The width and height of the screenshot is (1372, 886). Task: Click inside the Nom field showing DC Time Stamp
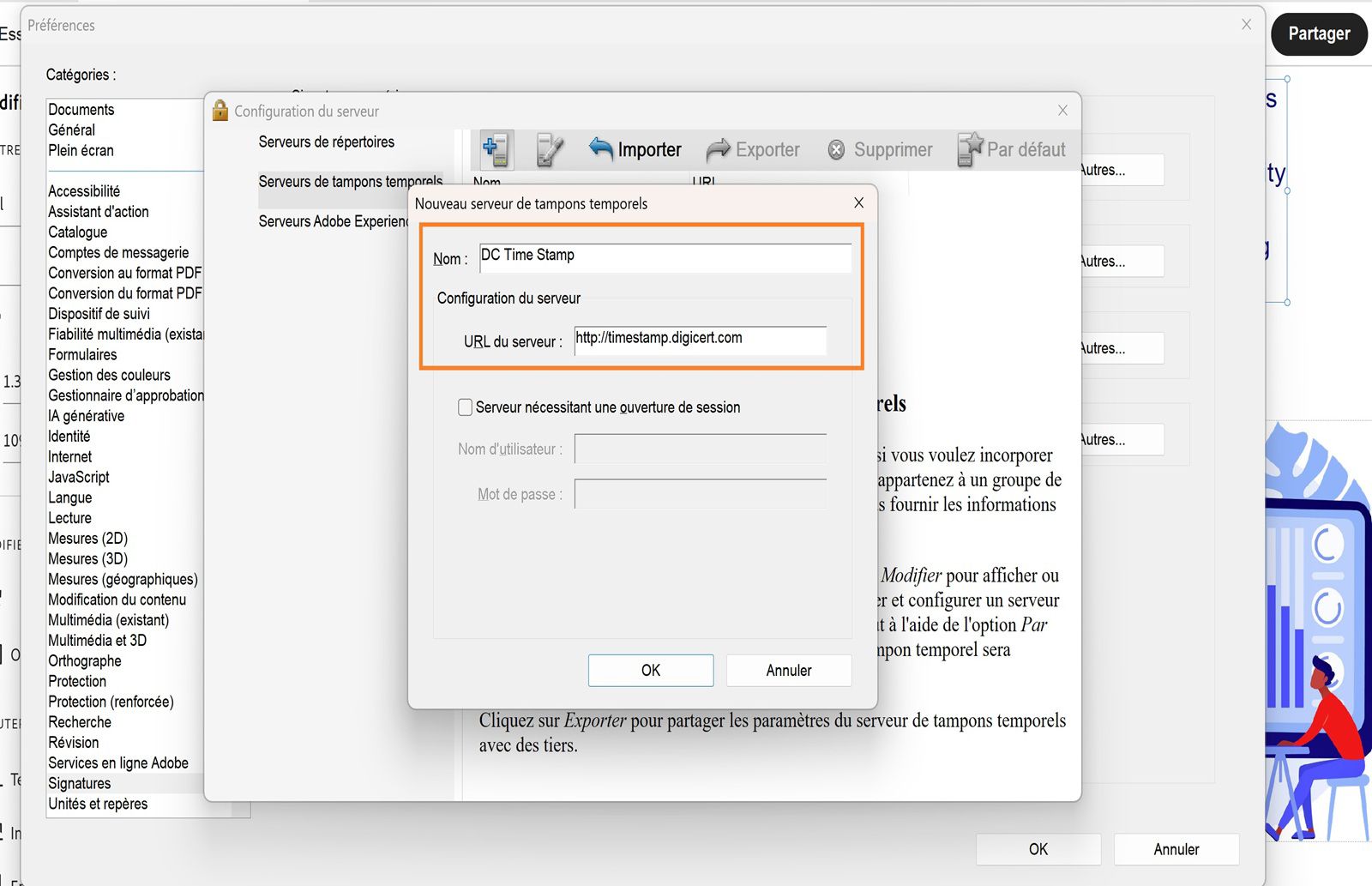tap(665, 256)
